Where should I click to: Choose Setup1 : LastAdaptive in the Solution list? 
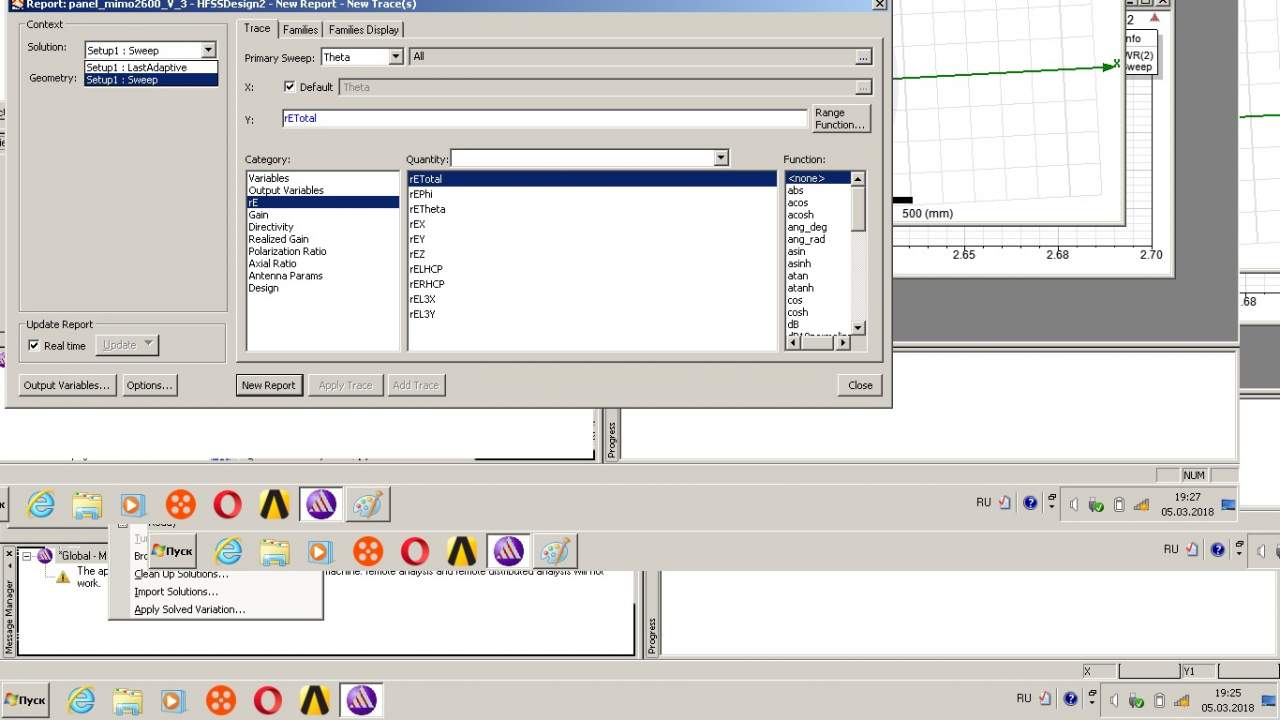(151, 67)
